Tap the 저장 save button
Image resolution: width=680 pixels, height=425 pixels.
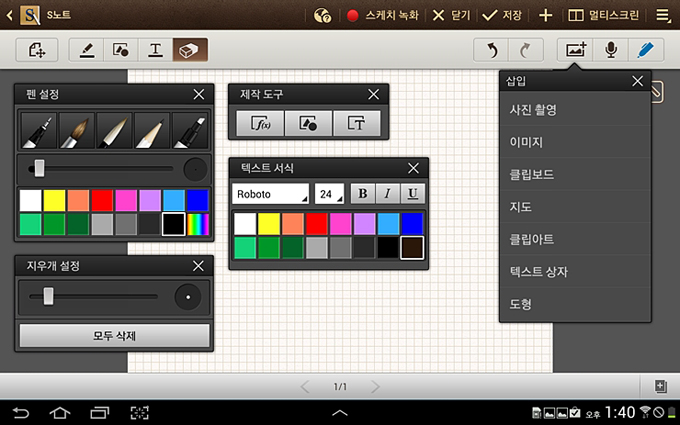coord(503,15)
